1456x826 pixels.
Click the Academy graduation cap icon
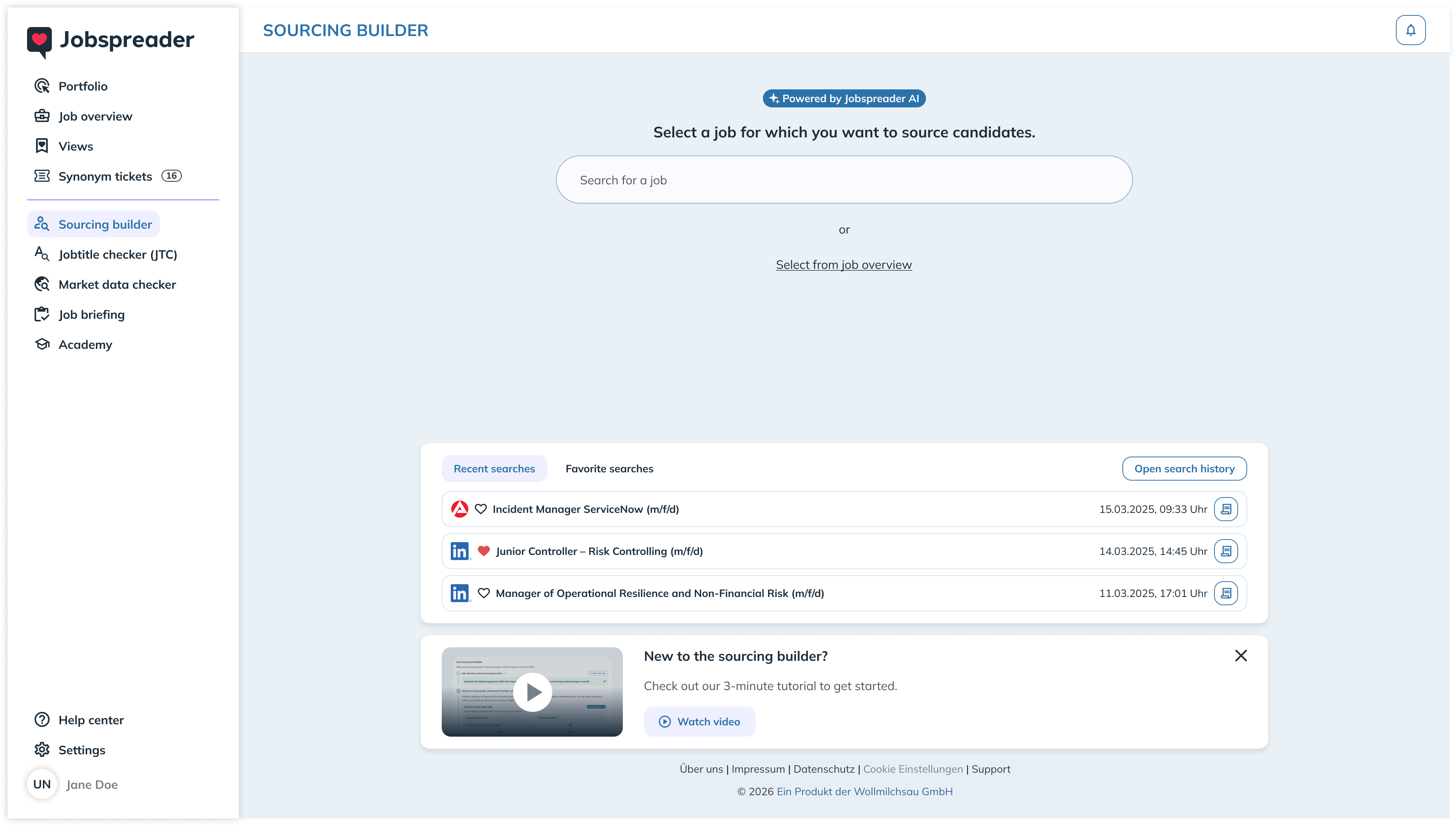[42, 344]
